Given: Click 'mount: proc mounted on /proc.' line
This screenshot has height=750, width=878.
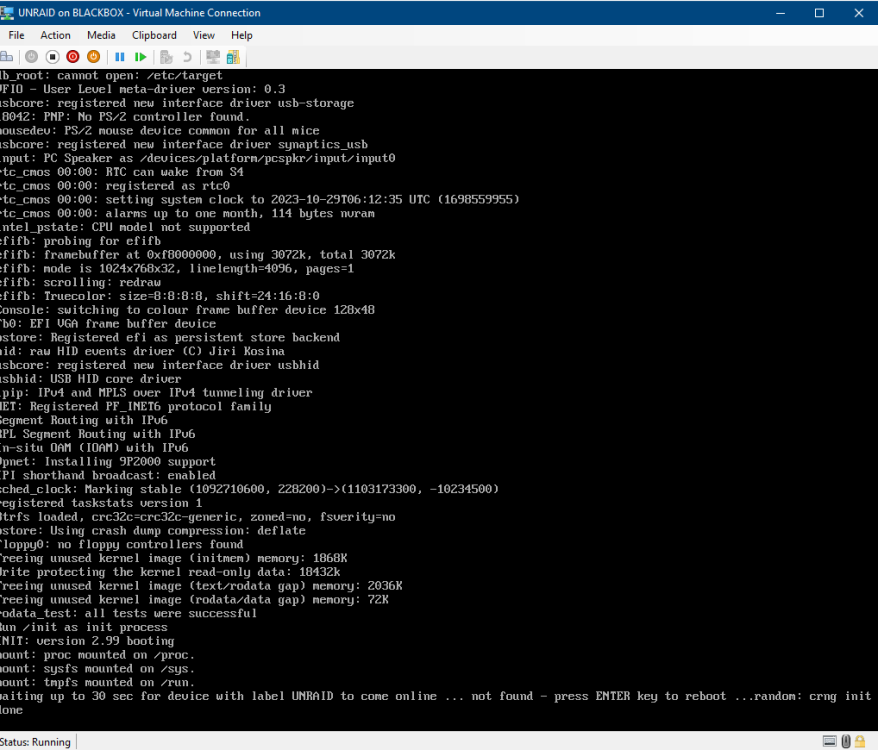Looking at the screenshot, I should click(x=97, y=655).
